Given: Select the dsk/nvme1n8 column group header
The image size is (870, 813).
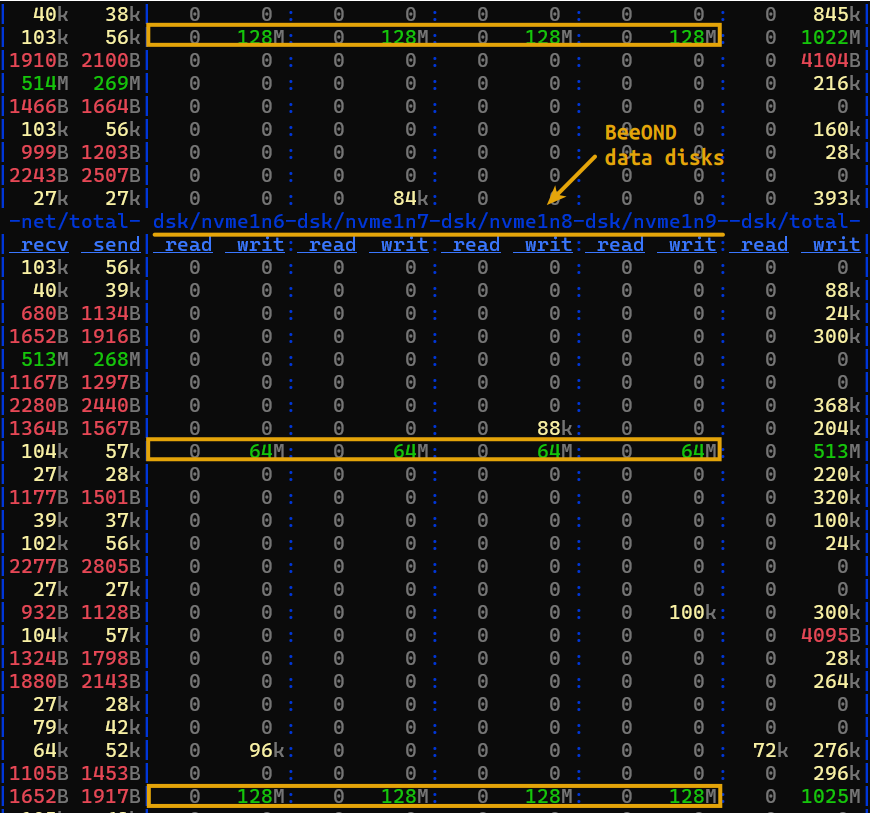Looking at the screenshot, I should [507, 221].
